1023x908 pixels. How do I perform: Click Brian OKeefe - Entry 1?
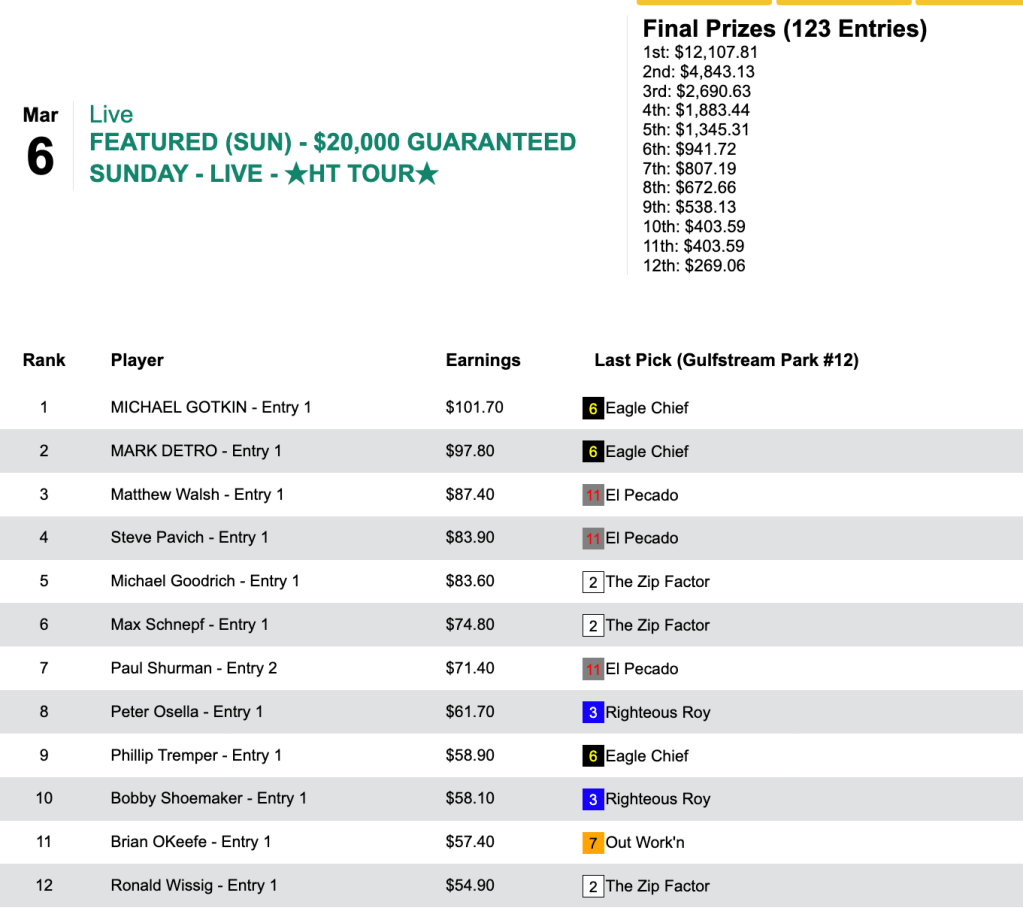click(191, 842)
